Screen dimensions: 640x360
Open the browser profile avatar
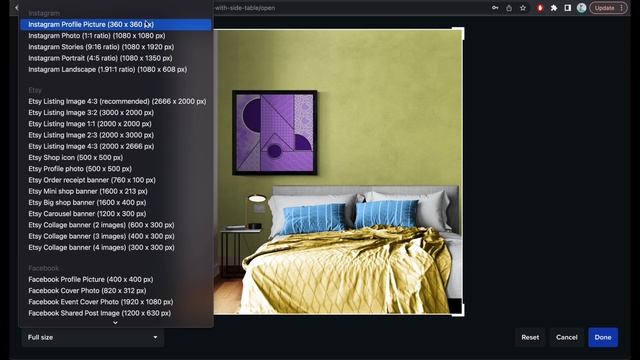point(582,8)
